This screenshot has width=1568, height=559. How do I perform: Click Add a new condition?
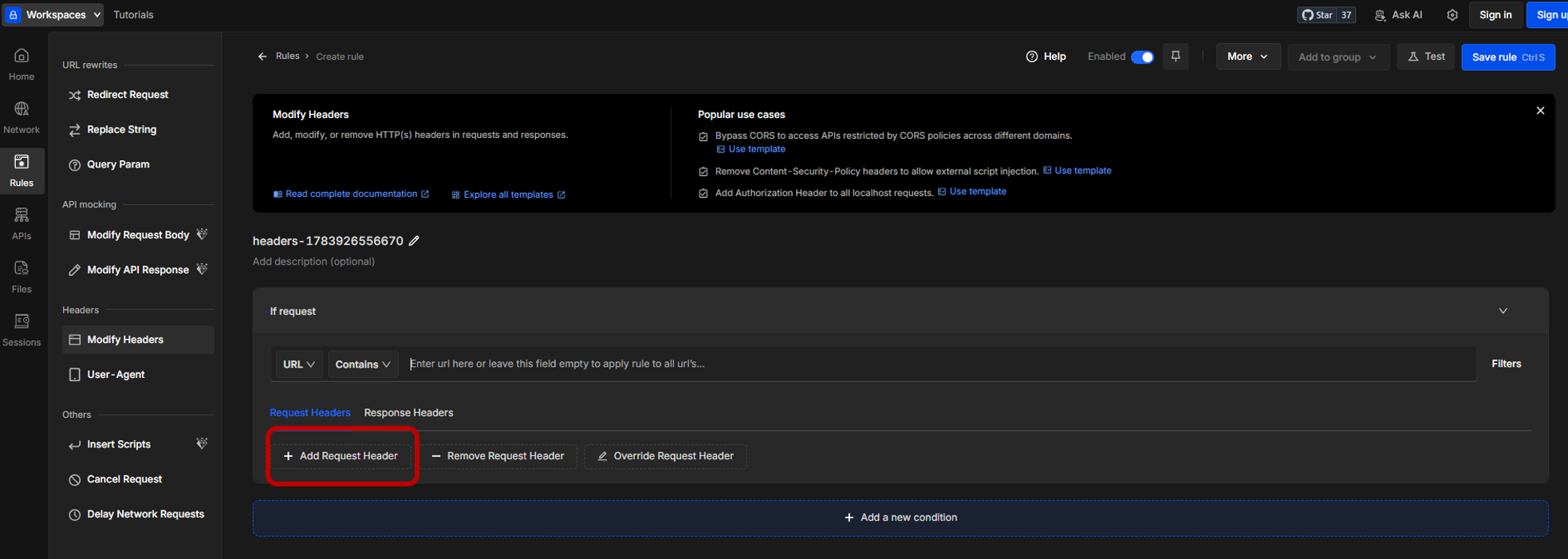click(900, 518)
